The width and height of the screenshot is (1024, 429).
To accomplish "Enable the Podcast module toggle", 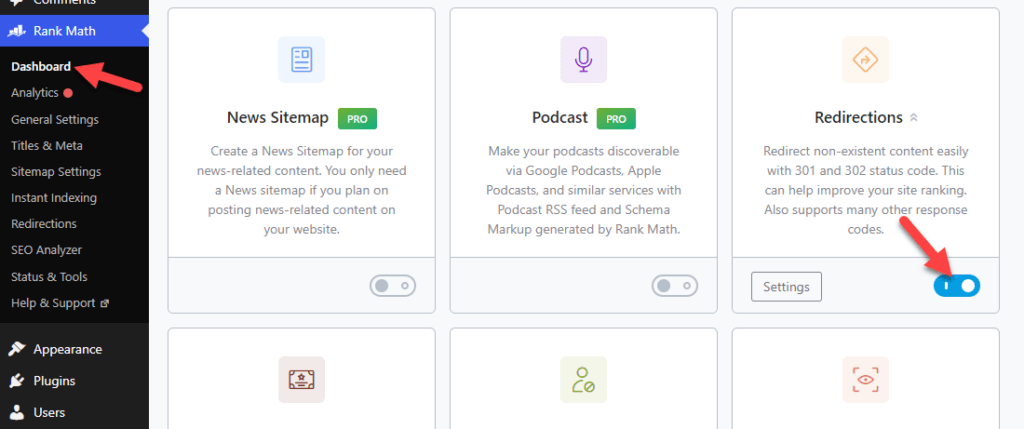I will pos(675,286).
